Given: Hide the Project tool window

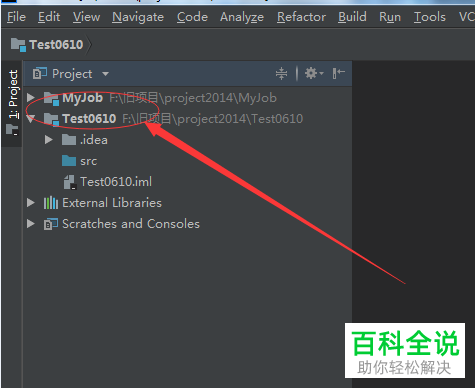Looking at the screenshot, I should 338,73.
